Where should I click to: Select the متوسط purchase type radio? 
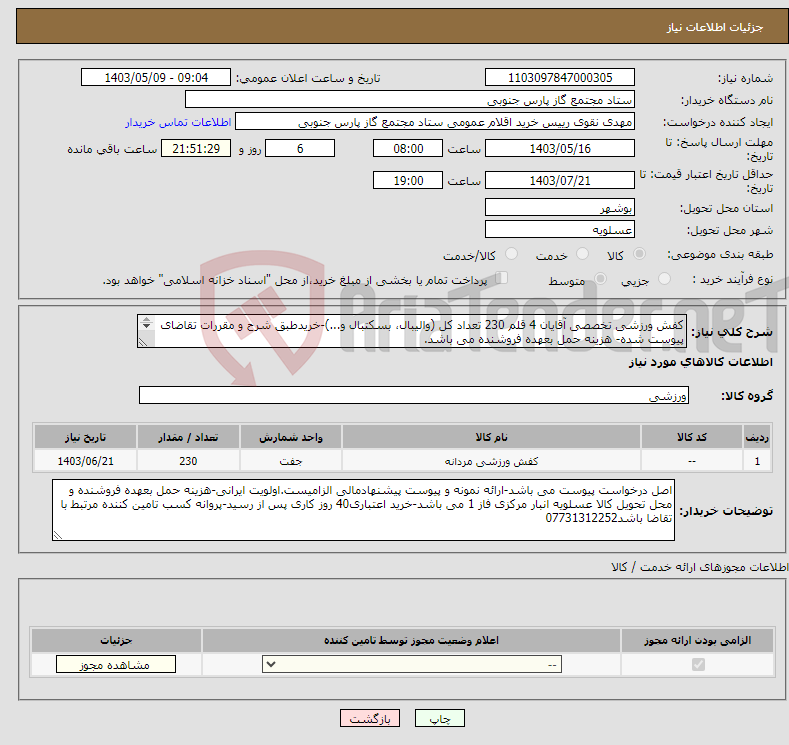pyautogui.click(x=600, y=278)
